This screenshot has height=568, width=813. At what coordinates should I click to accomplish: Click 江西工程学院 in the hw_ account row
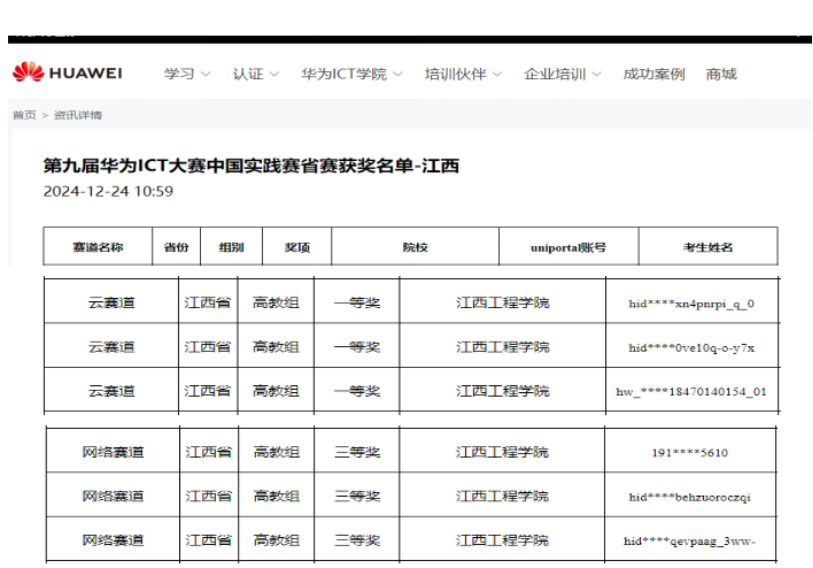(502, 391)
